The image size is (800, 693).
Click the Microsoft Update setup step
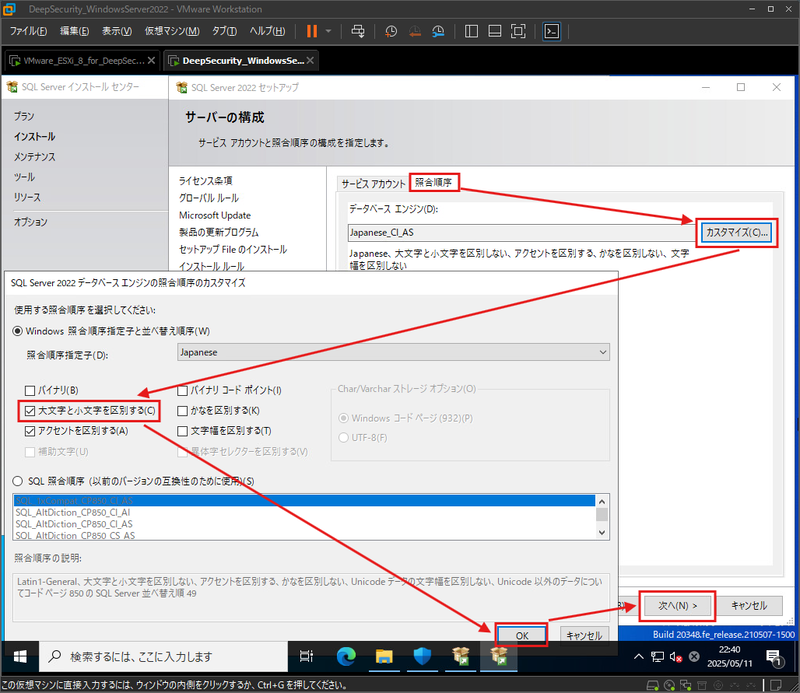click(215, 215)
